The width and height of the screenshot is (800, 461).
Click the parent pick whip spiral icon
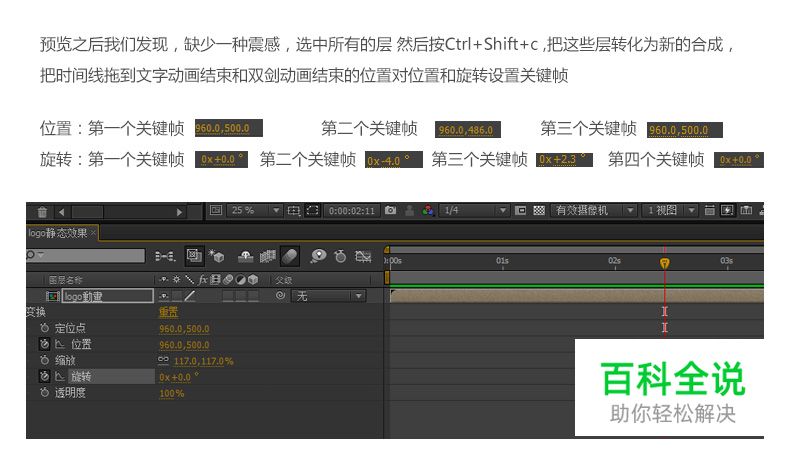pyautogui.click(x=280, y=295)
